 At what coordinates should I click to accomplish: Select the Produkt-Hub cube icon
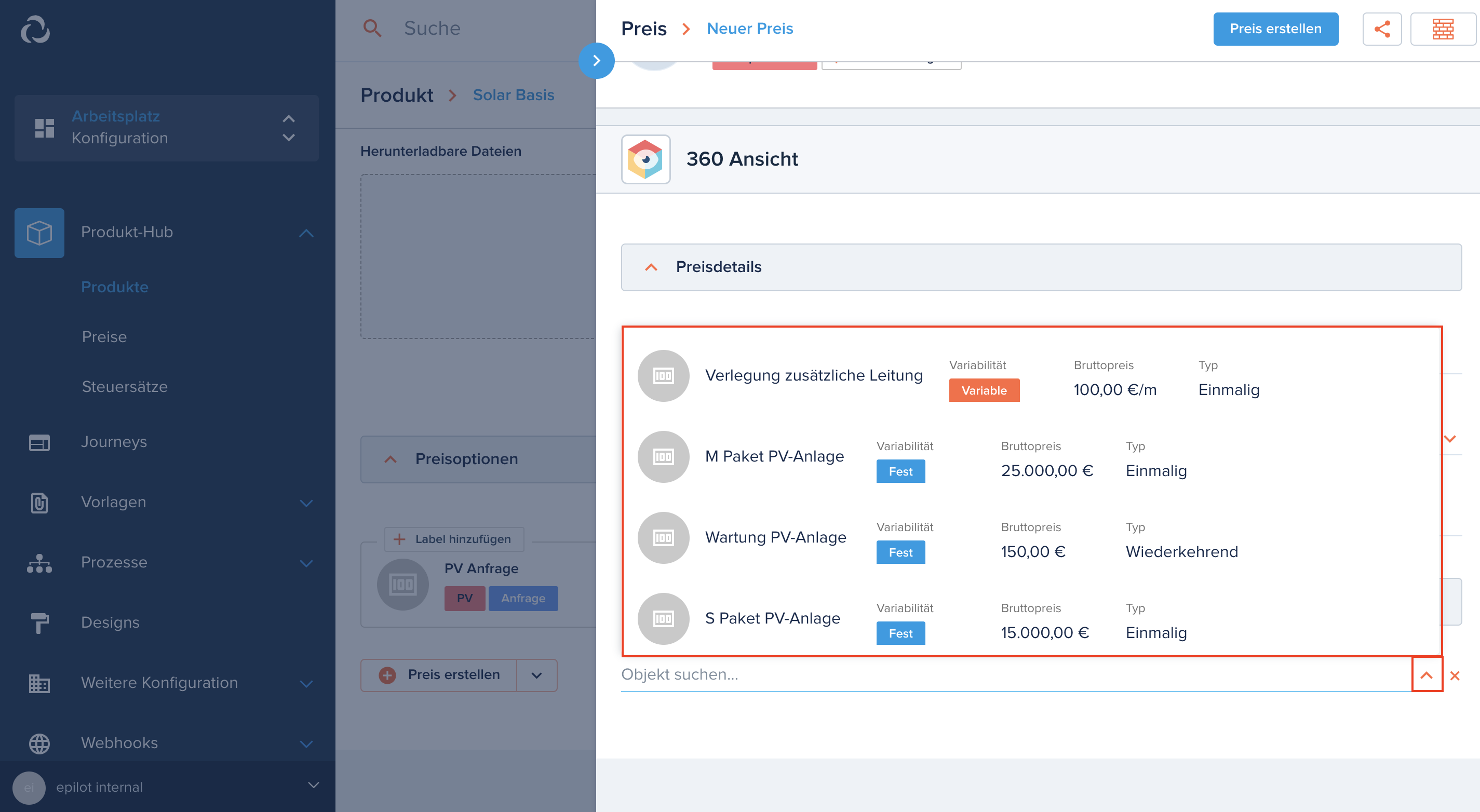[39, 233]
